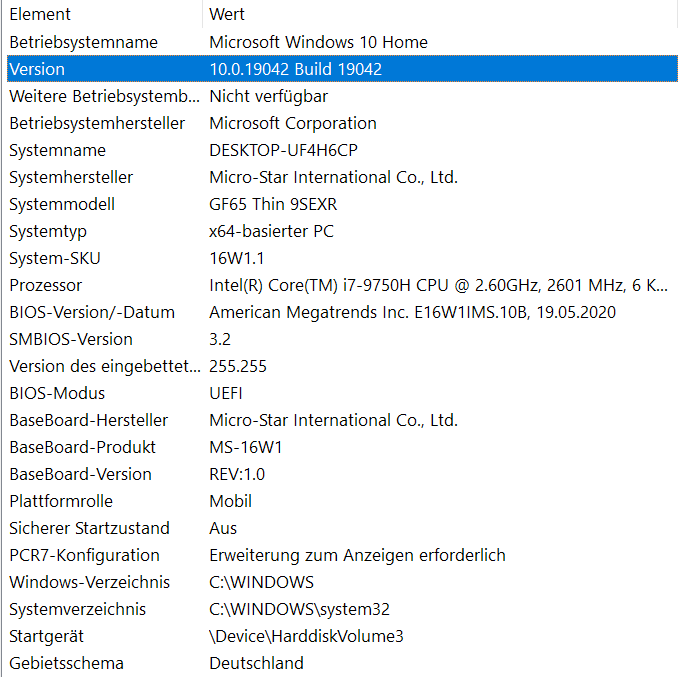Image resolution: width=697 pixels, height=677 pixels.
Task: Click BaseBoard-Hersteller value Micro-Star International
Action: click(x=333, y=421)
